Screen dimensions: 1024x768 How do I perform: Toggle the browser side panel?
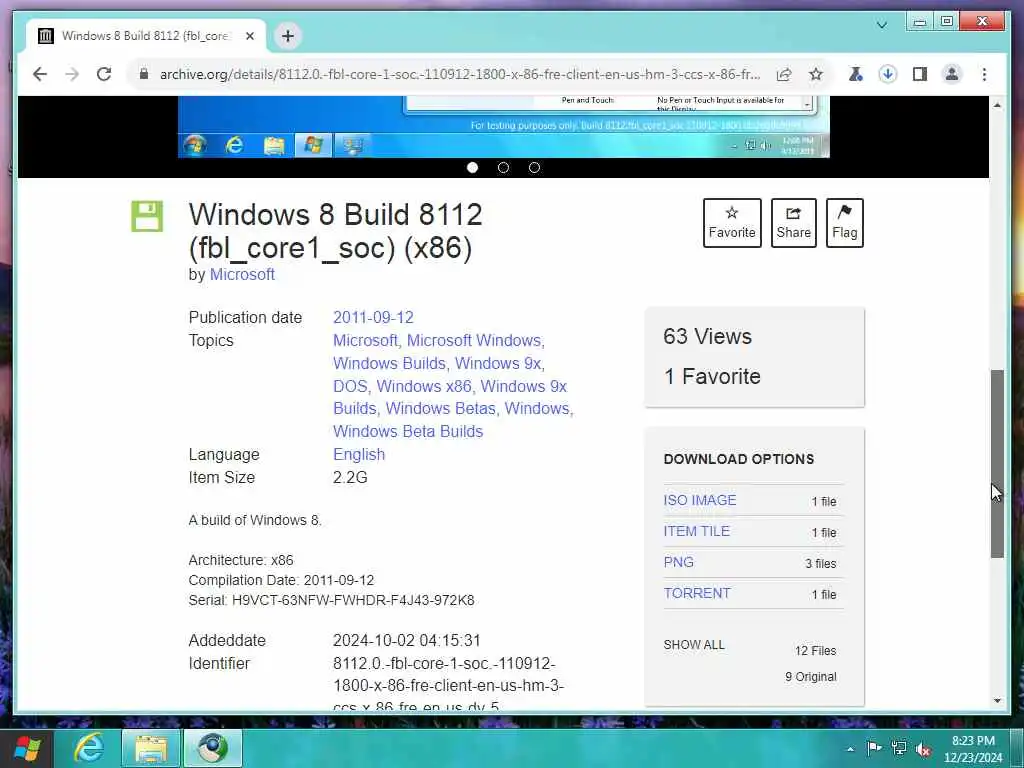pos(920,74)
